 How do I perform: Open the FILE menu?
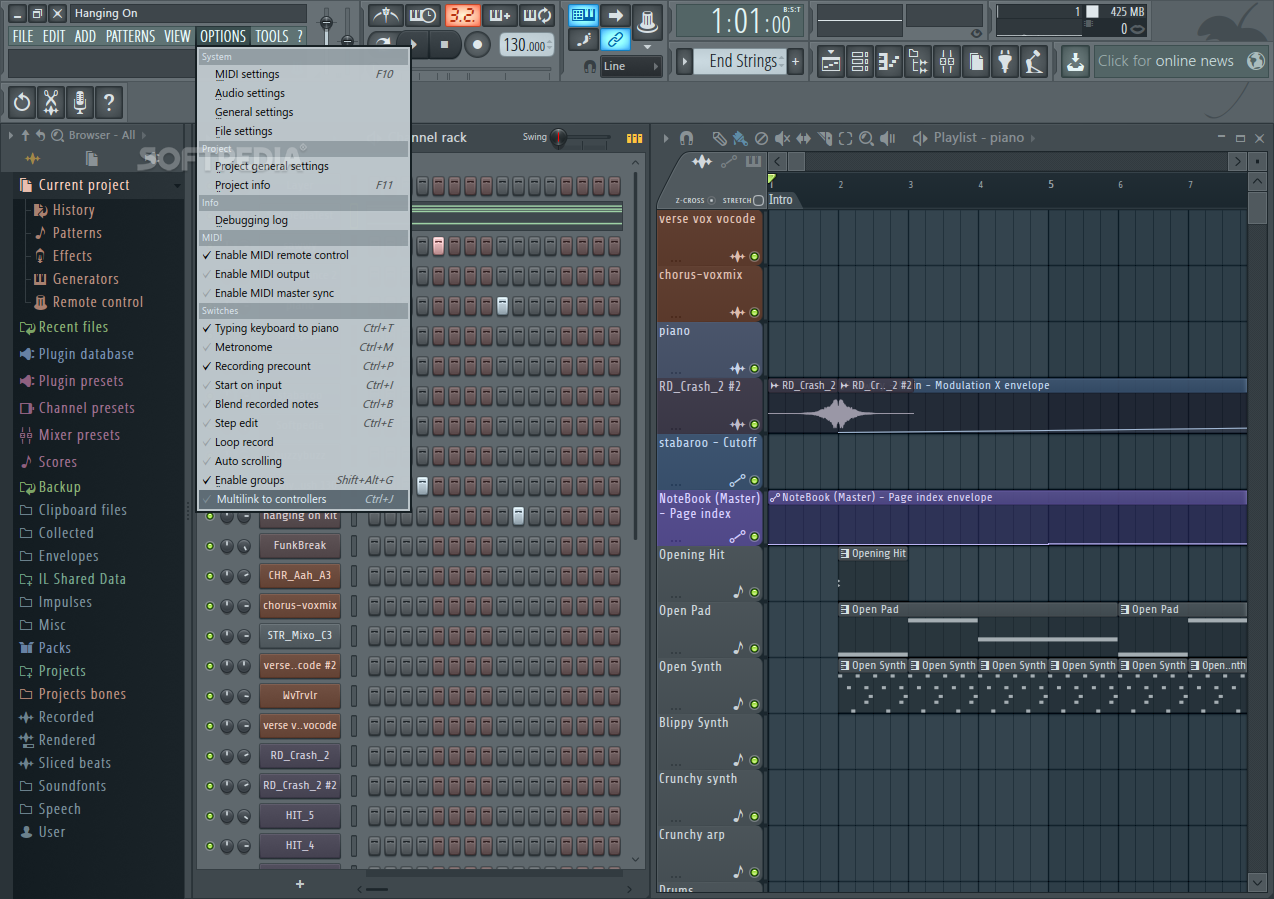[x=22, y=36]
